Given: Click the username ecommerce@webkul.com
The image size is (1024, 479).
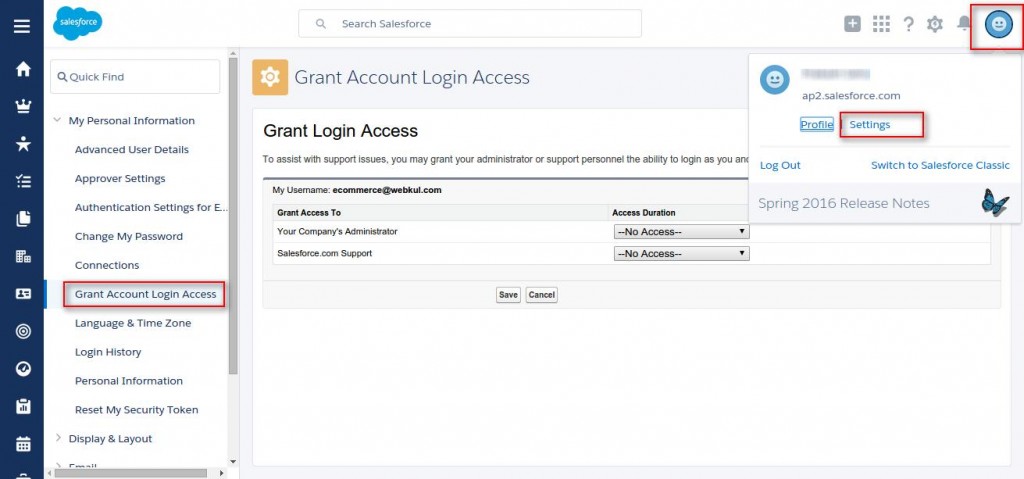Looking at the screenshot, I should 387,190.
